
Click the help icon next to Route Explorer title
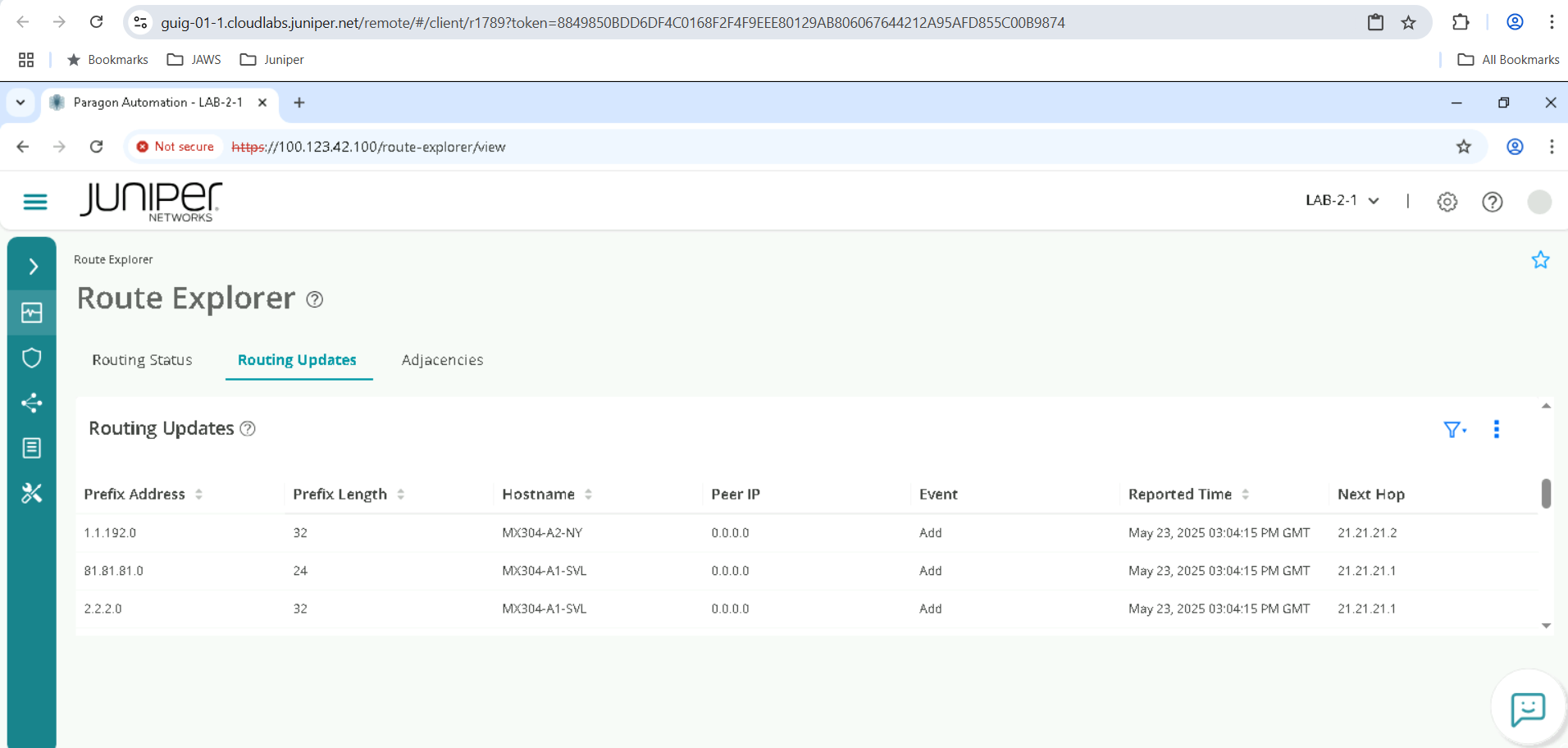pyautogui.click(x=314, y=299)
